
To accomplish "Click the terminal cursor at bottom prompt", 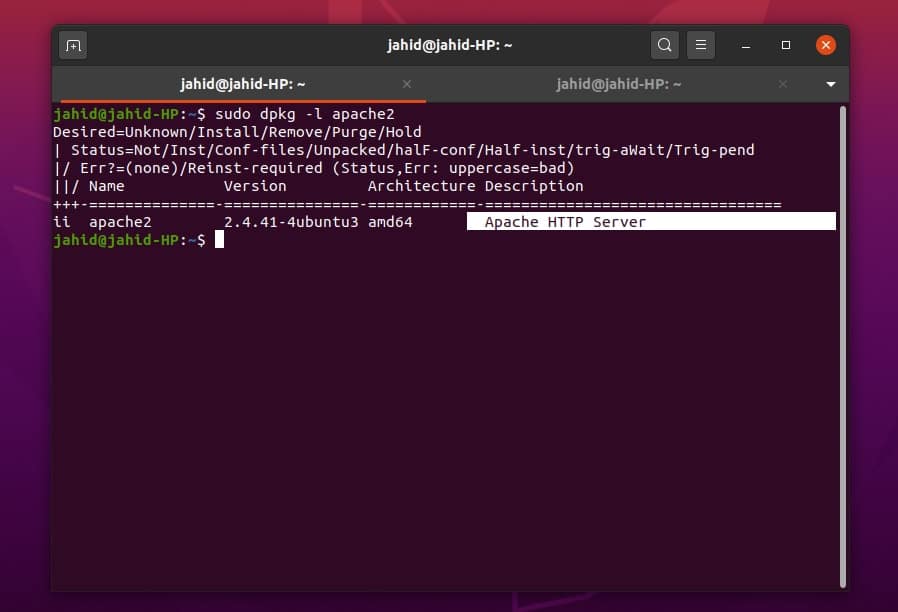I will coord(219,240).
